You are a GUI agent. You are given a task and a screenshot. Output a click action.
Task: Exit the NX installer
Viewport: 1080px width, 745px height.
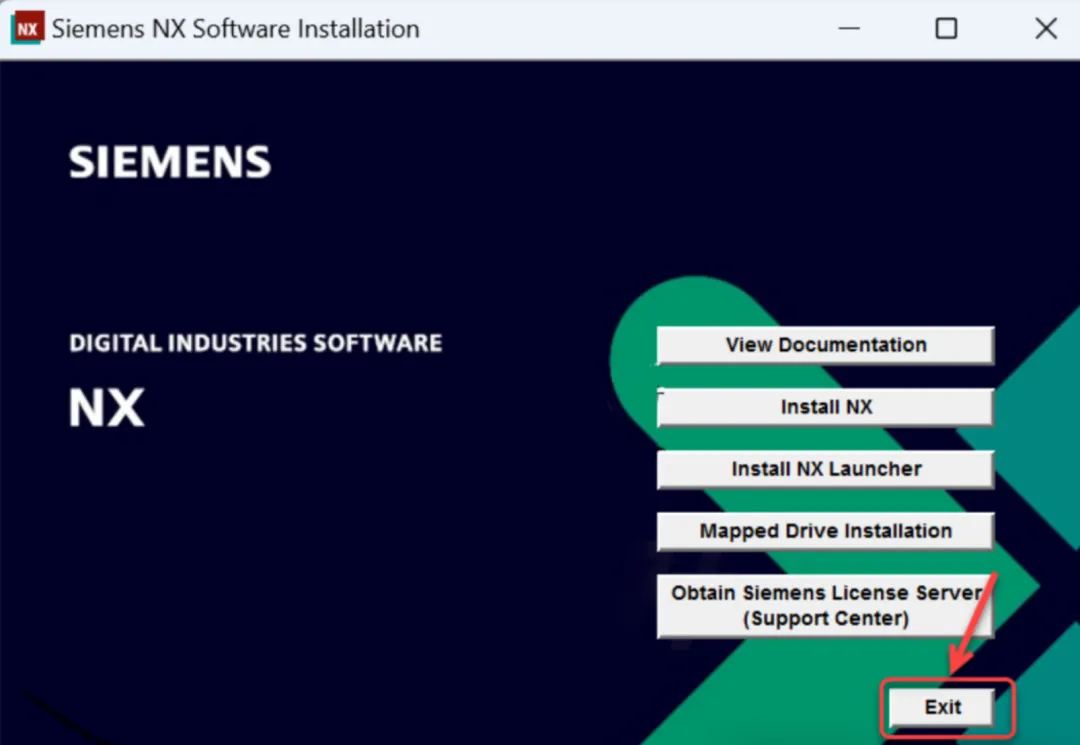point(942,707)
